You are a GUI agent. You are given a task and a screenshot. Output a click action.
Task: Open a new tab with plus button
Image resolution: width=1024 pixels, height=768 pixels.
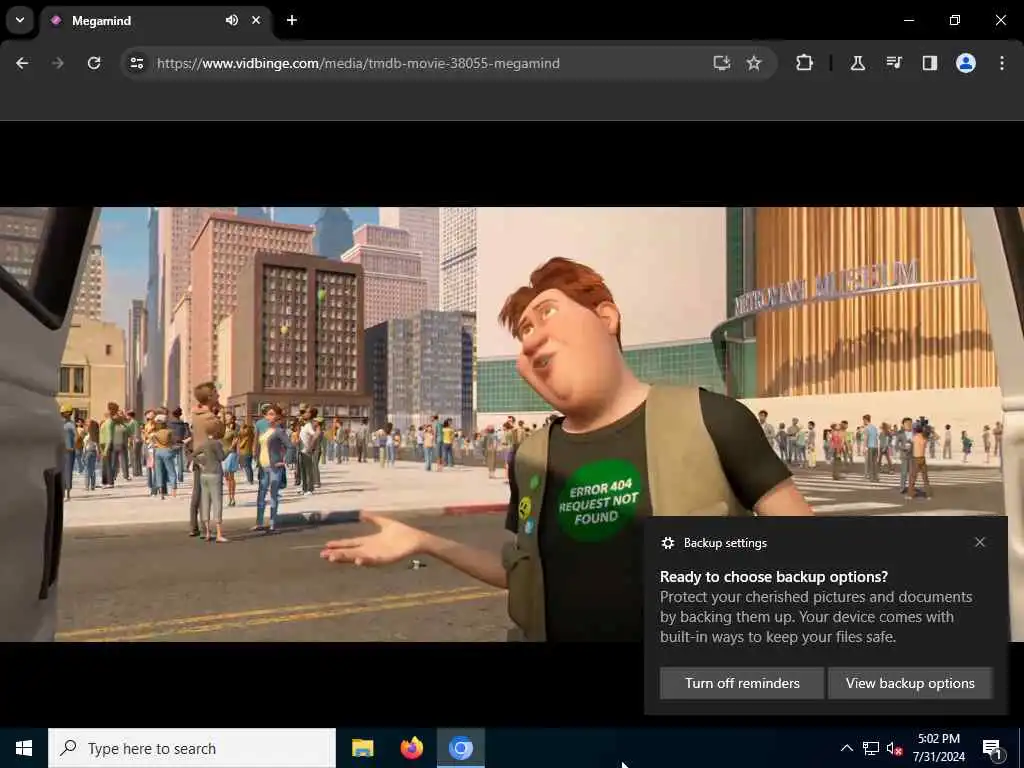tap(292, 20)
